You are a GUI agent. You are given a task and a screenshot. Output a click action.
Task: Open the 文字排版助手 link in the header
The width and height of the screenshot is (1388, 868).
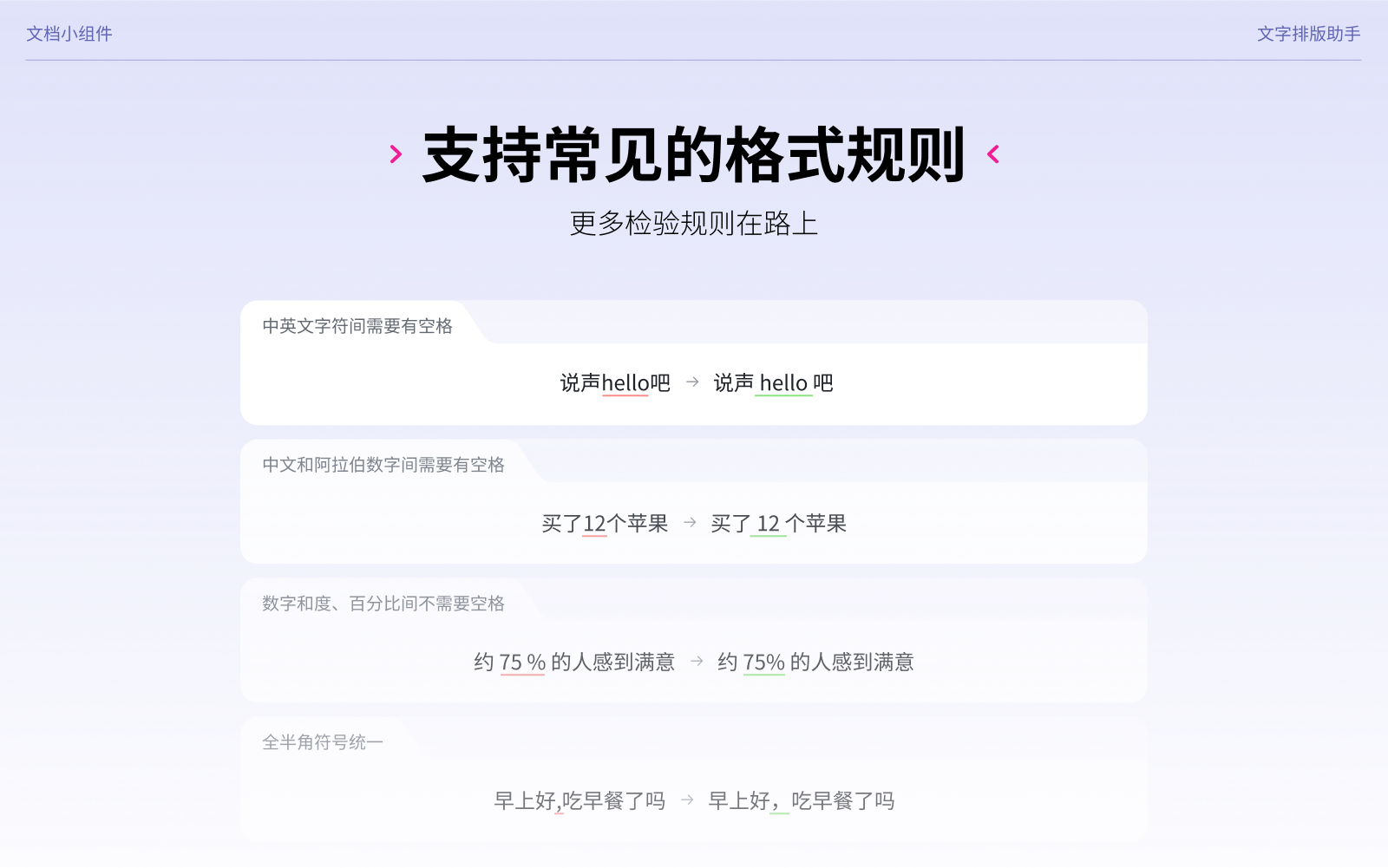click(x=1308, y=34)
